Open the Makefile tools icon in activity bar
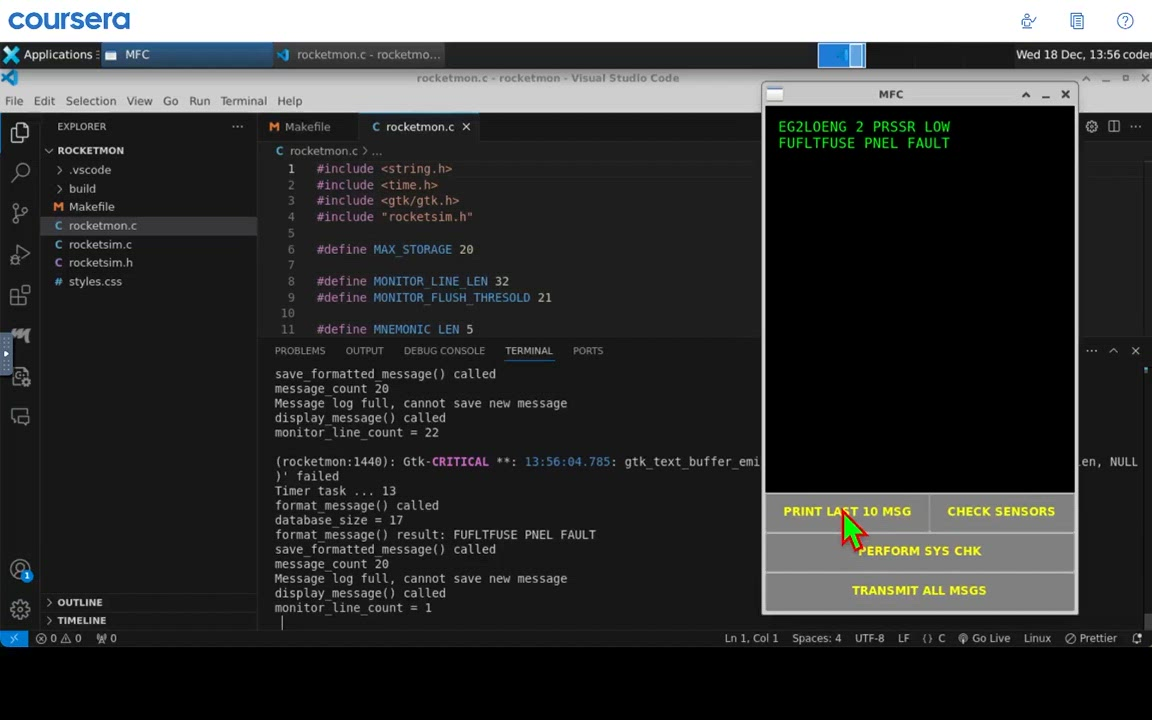Screen dimensions: 1152x720 (x=20, y=336)
